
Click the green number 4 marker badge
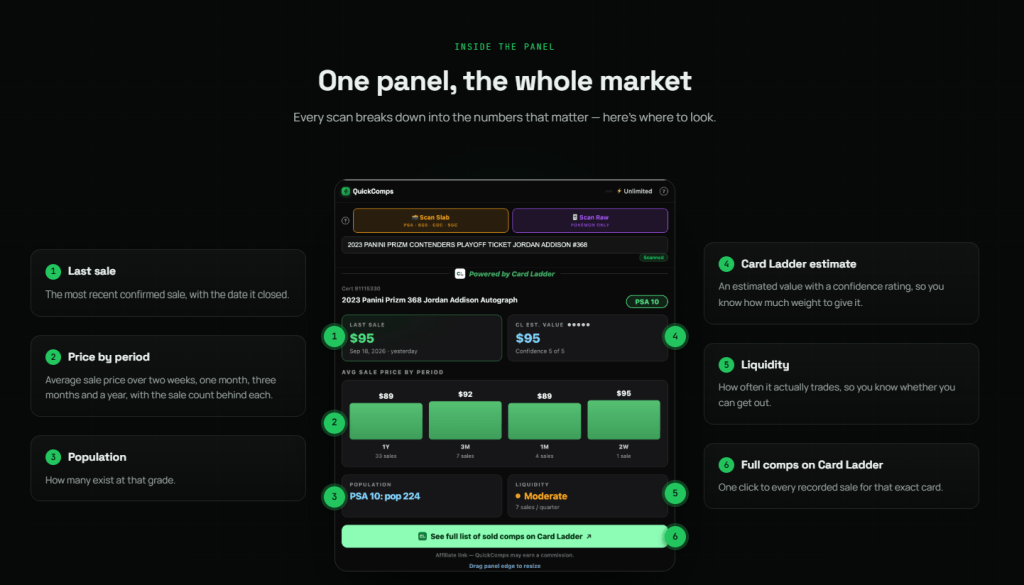click(x=675, y=336)
